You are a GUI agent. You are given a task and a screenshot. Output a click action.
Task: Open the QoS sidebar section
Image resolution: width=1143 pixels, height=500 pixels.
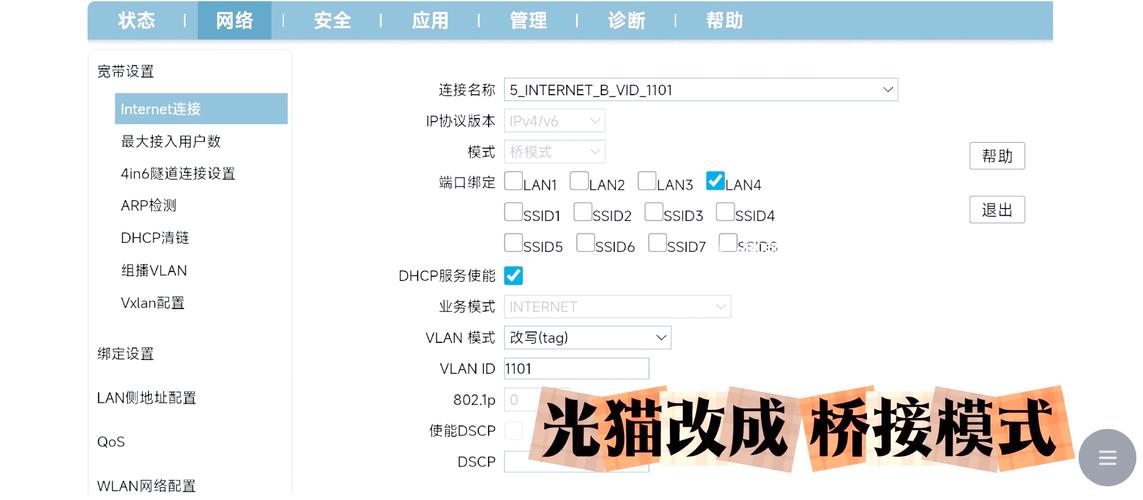[111, 442]
